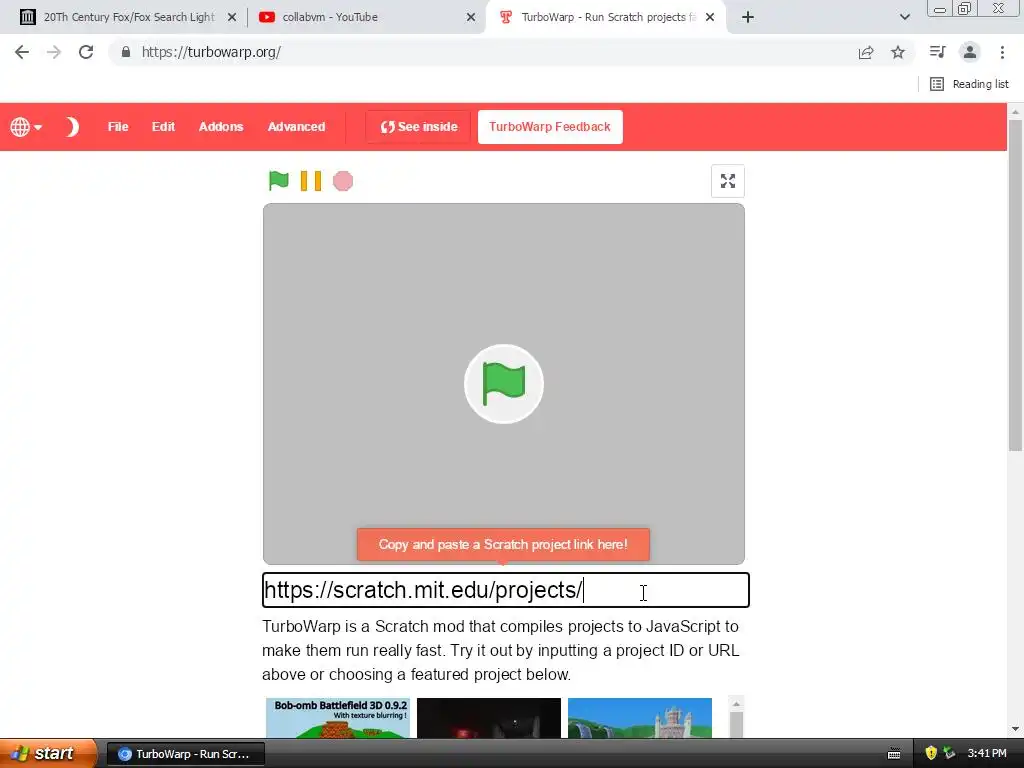Open TurboWarp Feedback
Screen dimensions: 1024x768
click(550, 127)
